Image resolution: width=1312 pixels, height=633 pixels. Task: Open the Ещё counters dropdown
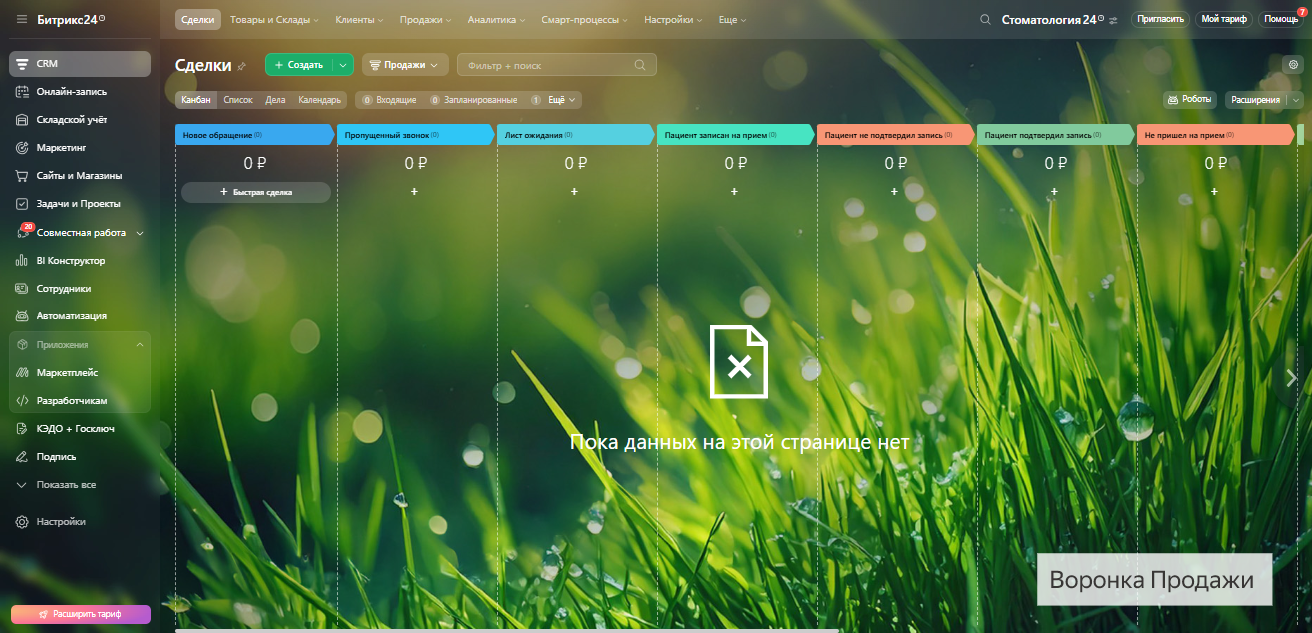[563, 100]
